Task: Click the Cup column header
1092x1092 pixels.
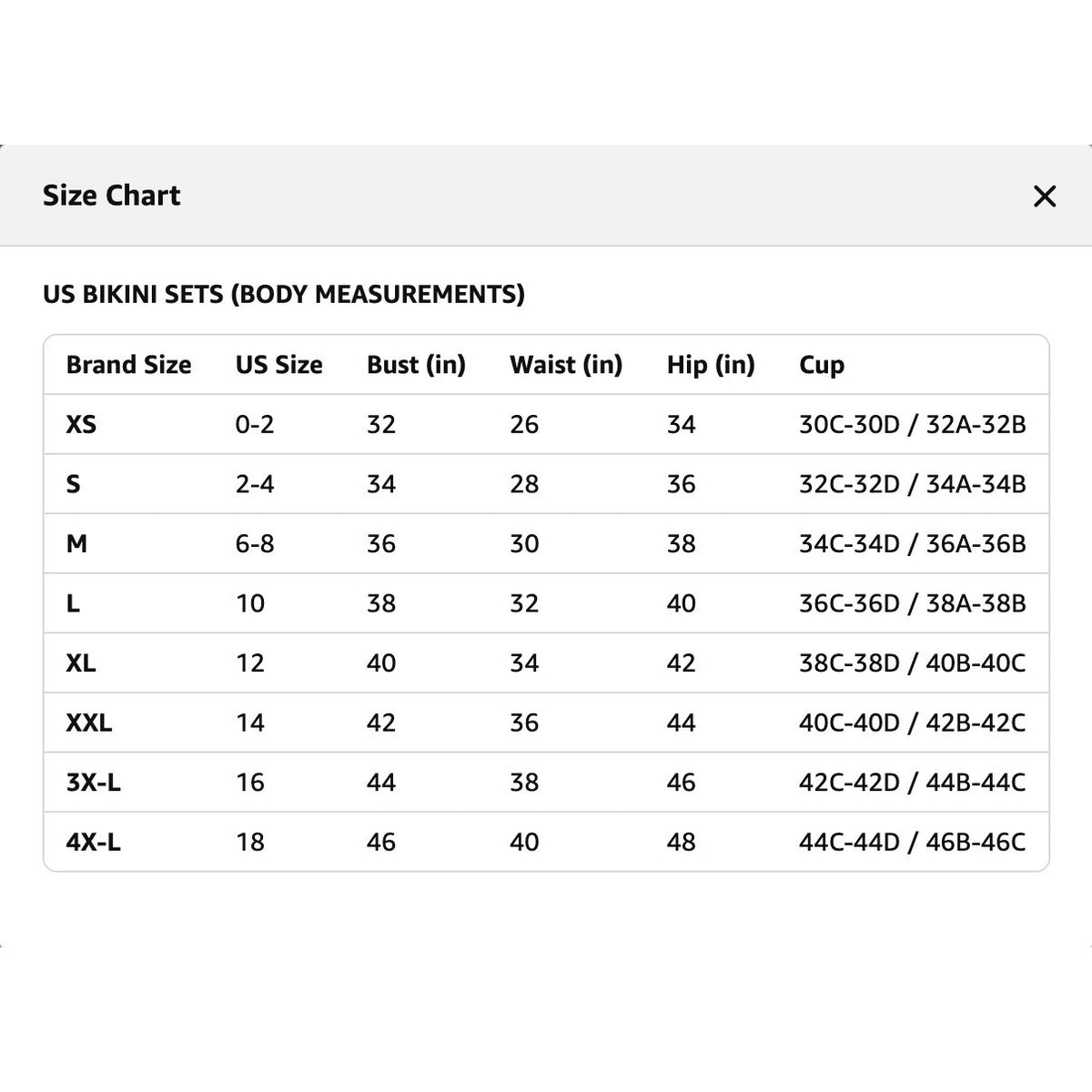Action: click(x=822, y=366)
